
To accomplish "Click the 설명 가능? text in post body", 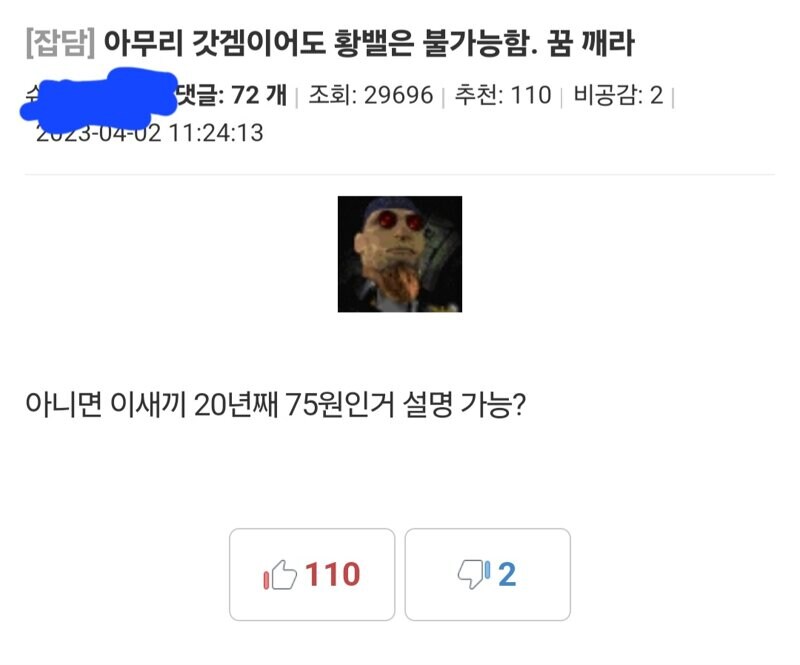I will (464, 405).
